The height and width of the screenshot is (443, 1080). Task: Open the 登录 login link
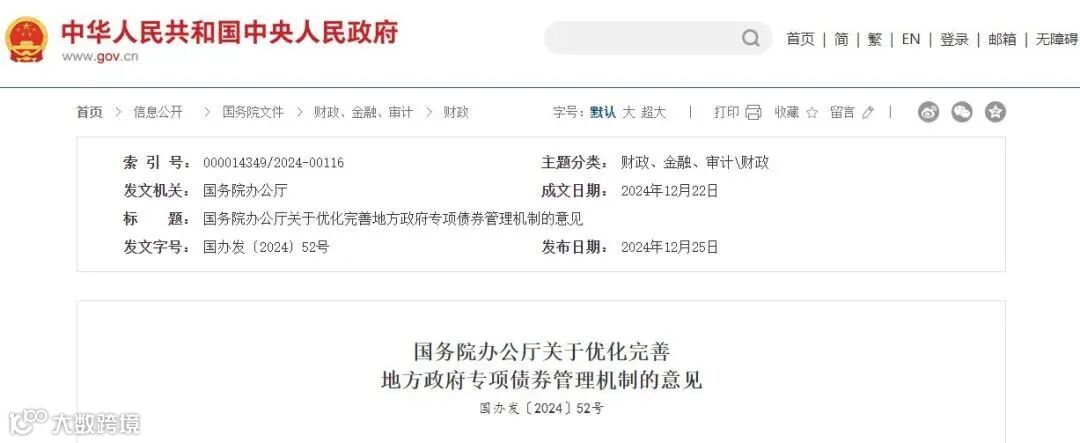(x=955, y=39)
